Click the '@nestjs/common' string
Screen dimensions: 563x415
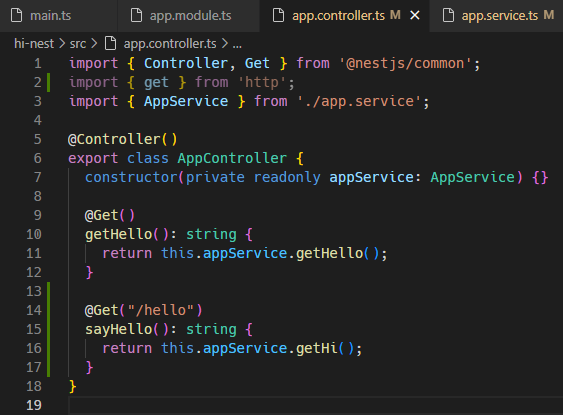tap(405, 64)
